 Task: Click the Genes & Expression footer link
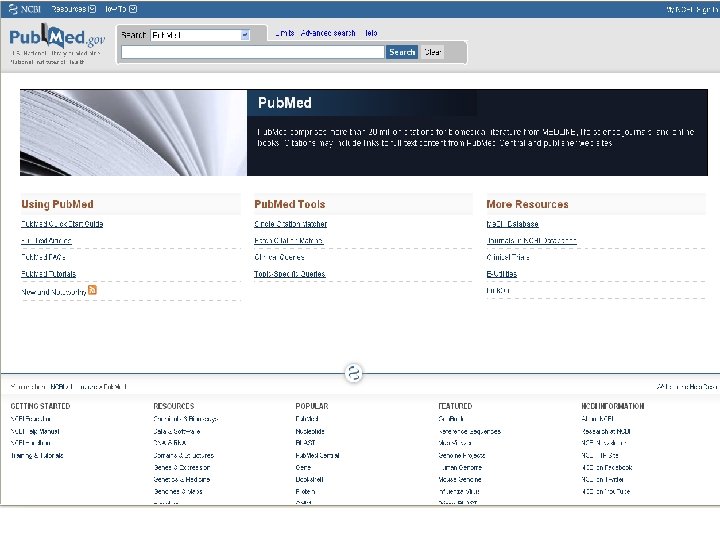pos(182,467)
